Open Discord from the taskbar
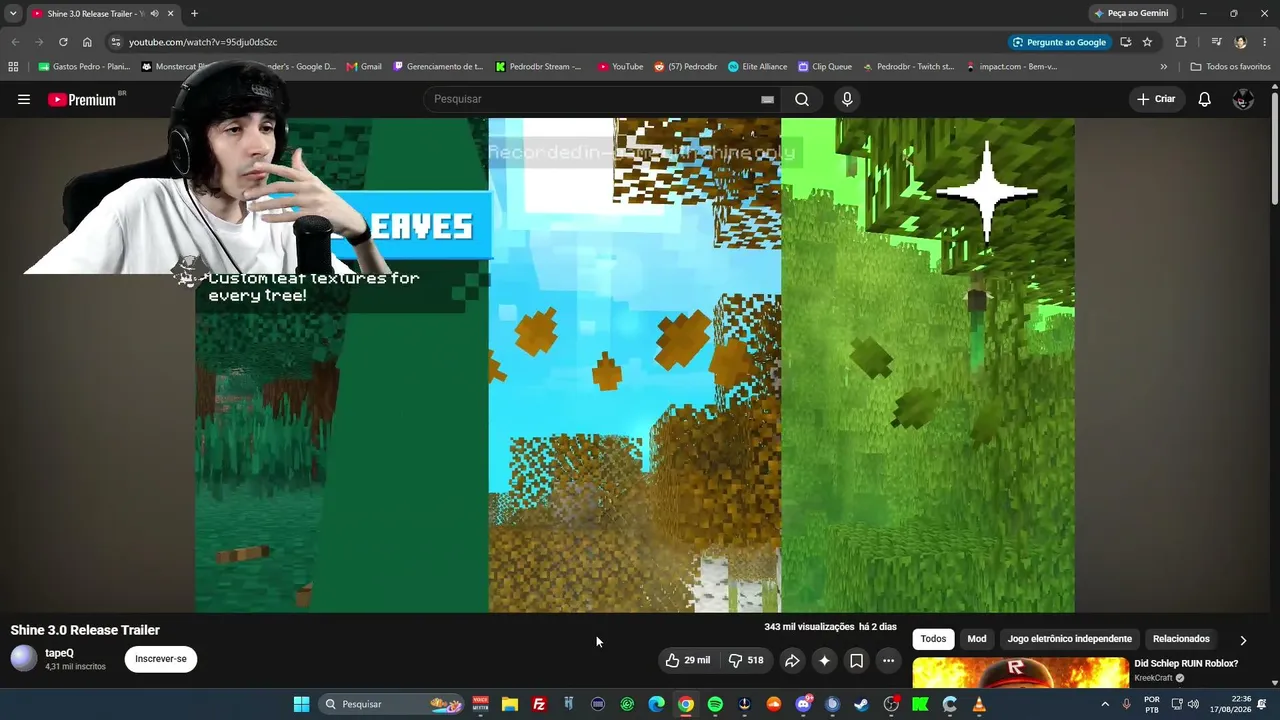Viewport: 1280px width, 720px height. point(803,704)
